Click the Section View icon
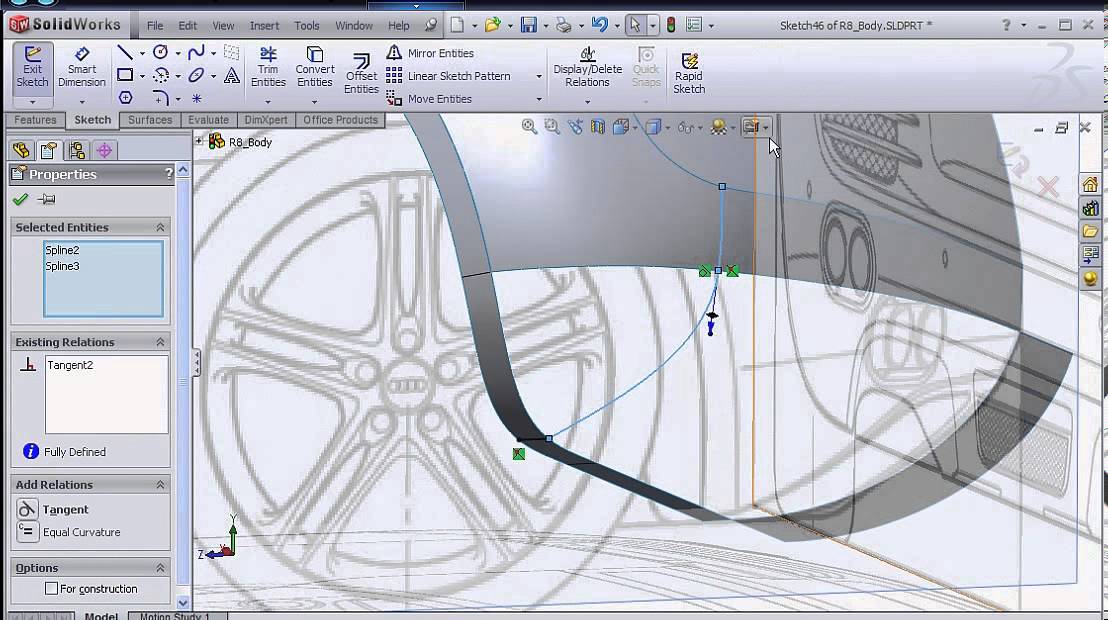1108x620 pixels. click(598, 127)
